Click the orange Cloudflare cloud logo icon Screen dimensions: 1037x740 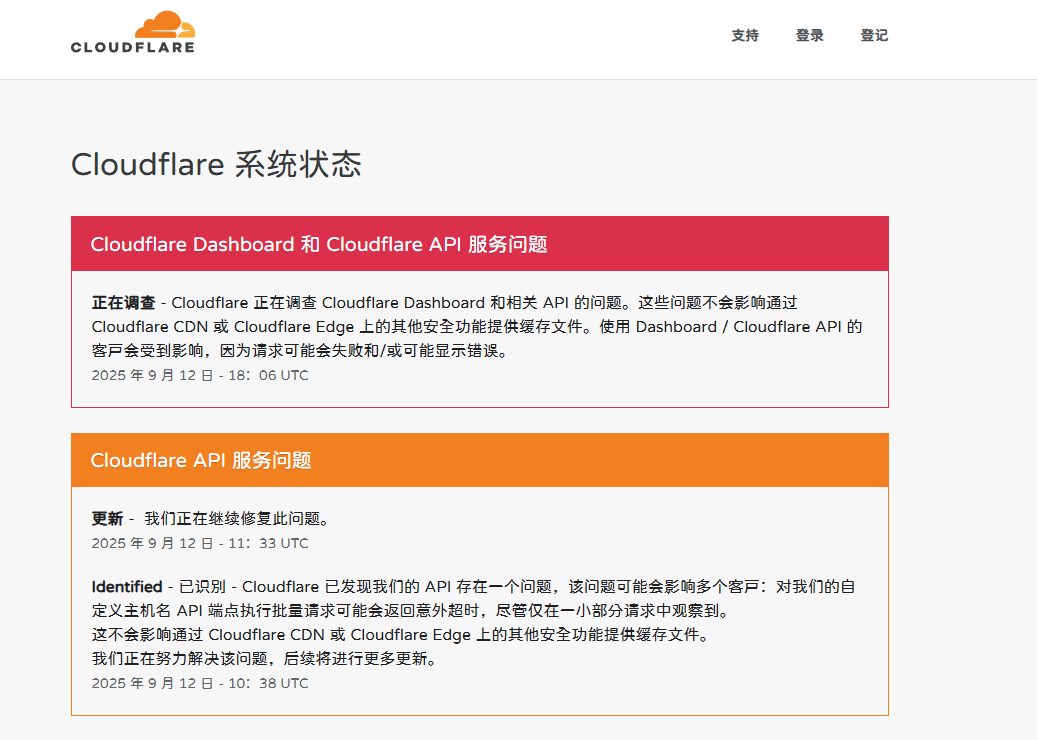click(x=167, y=25)
